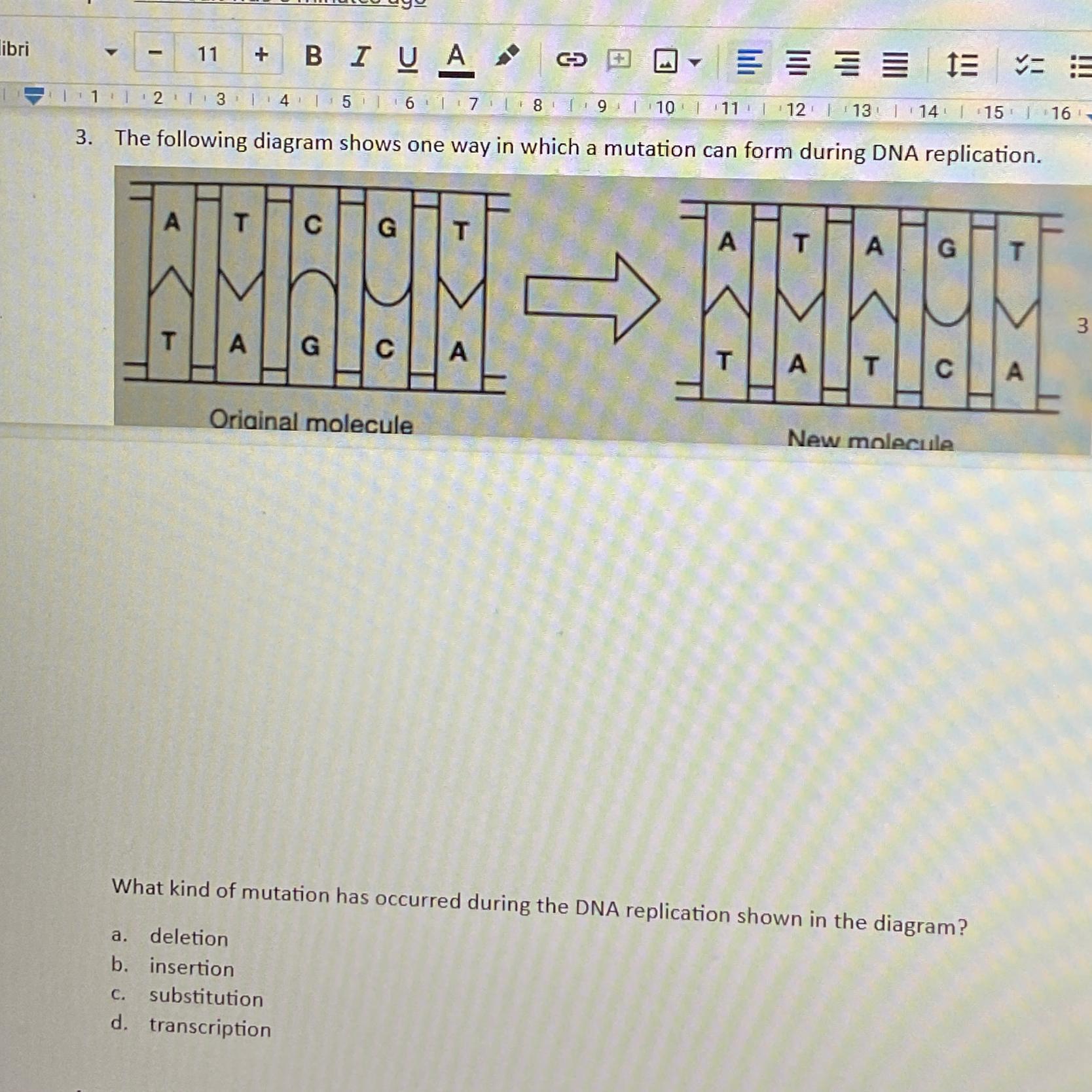Open the highlight color pen tool
The width and height of the screenshot is (1092, 1092).
coord(507,57)
